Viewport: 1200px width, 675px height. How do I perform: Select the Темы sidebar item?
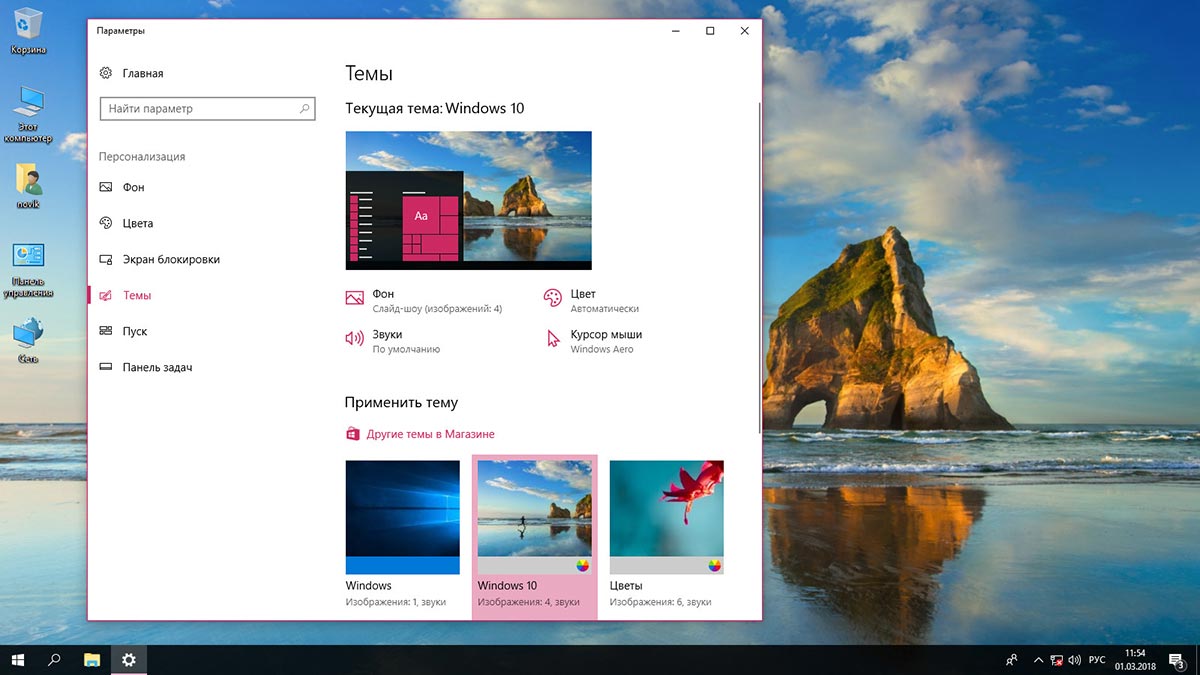[137, 295]
